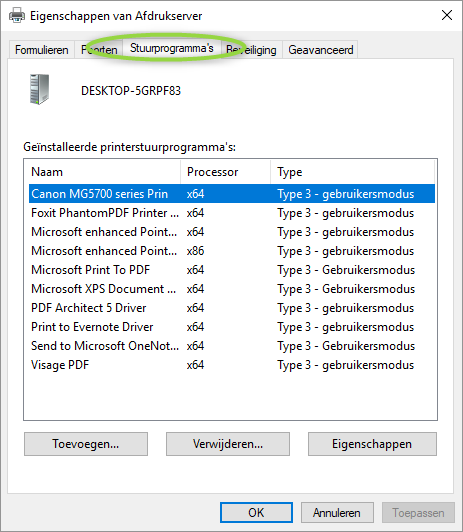Select Microsoft Print To PDF driver
Screen dimensions: 463x532
point(232,270)
